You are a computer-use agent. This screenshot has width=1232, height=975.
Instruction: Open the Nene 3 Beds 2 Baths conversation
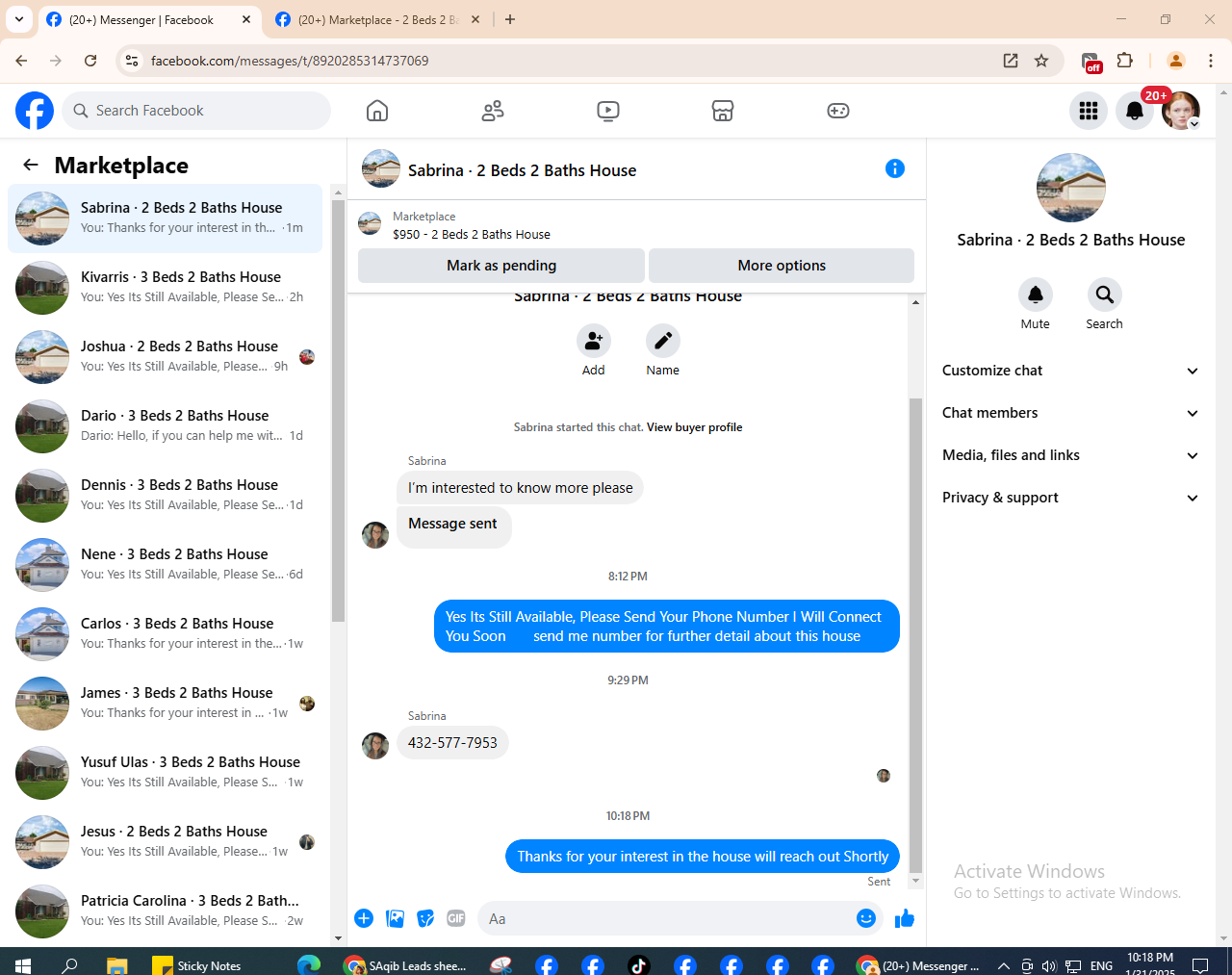166,565
